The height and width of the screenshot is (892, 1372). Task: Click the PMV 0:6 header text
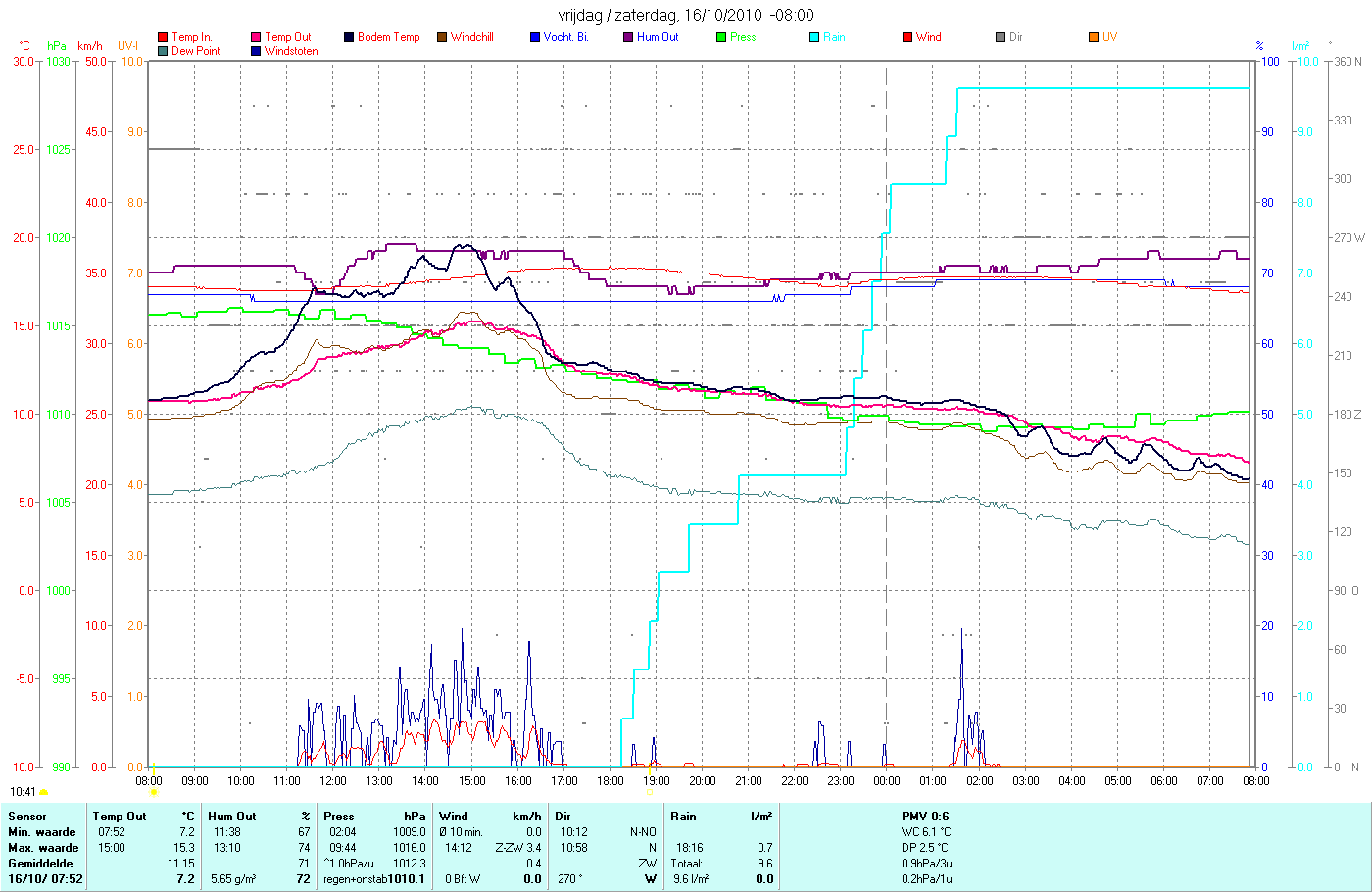[x=925, y=817]
